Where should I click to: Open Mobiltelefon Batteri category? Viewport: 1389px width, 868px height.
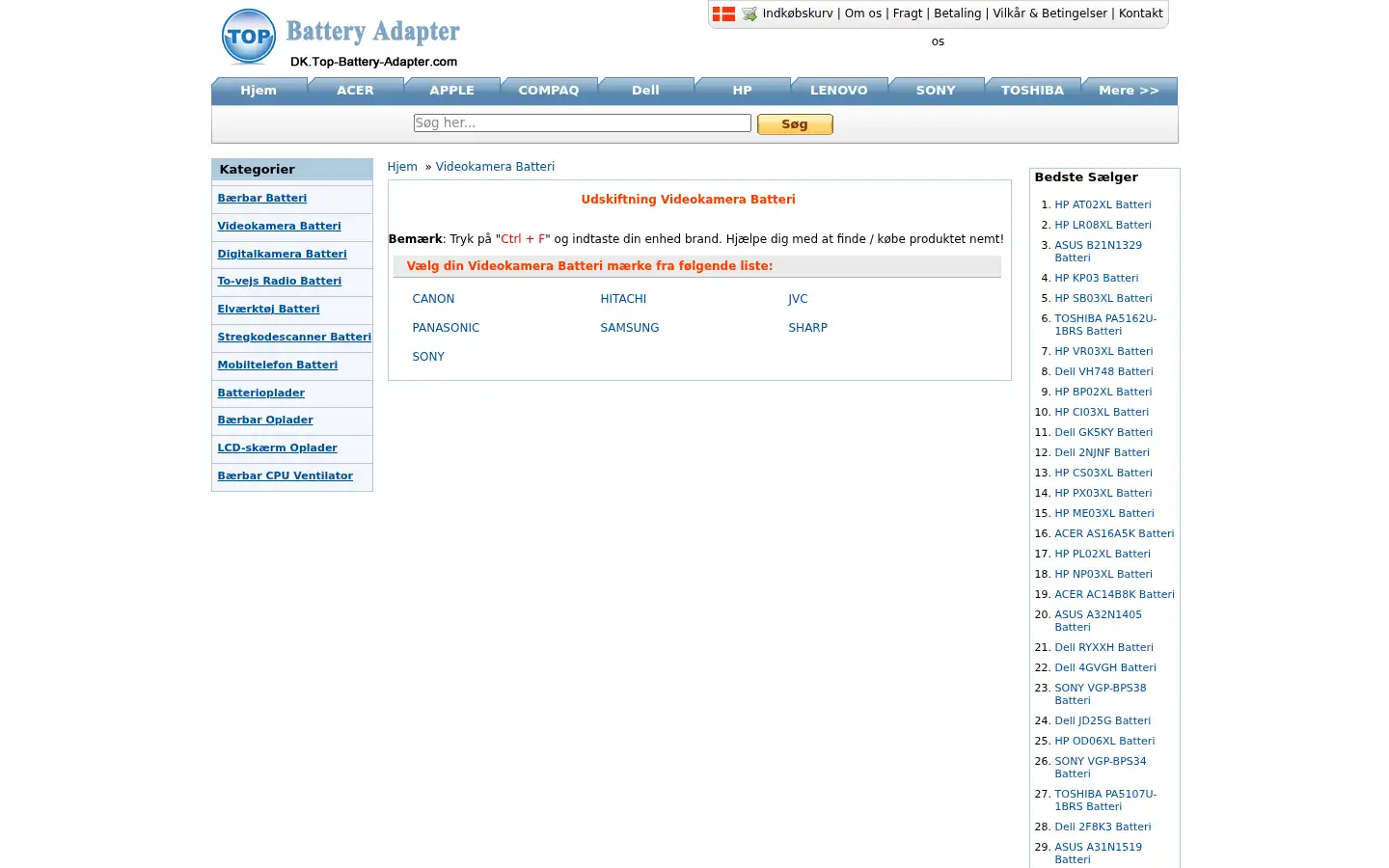tap(278, 366)
